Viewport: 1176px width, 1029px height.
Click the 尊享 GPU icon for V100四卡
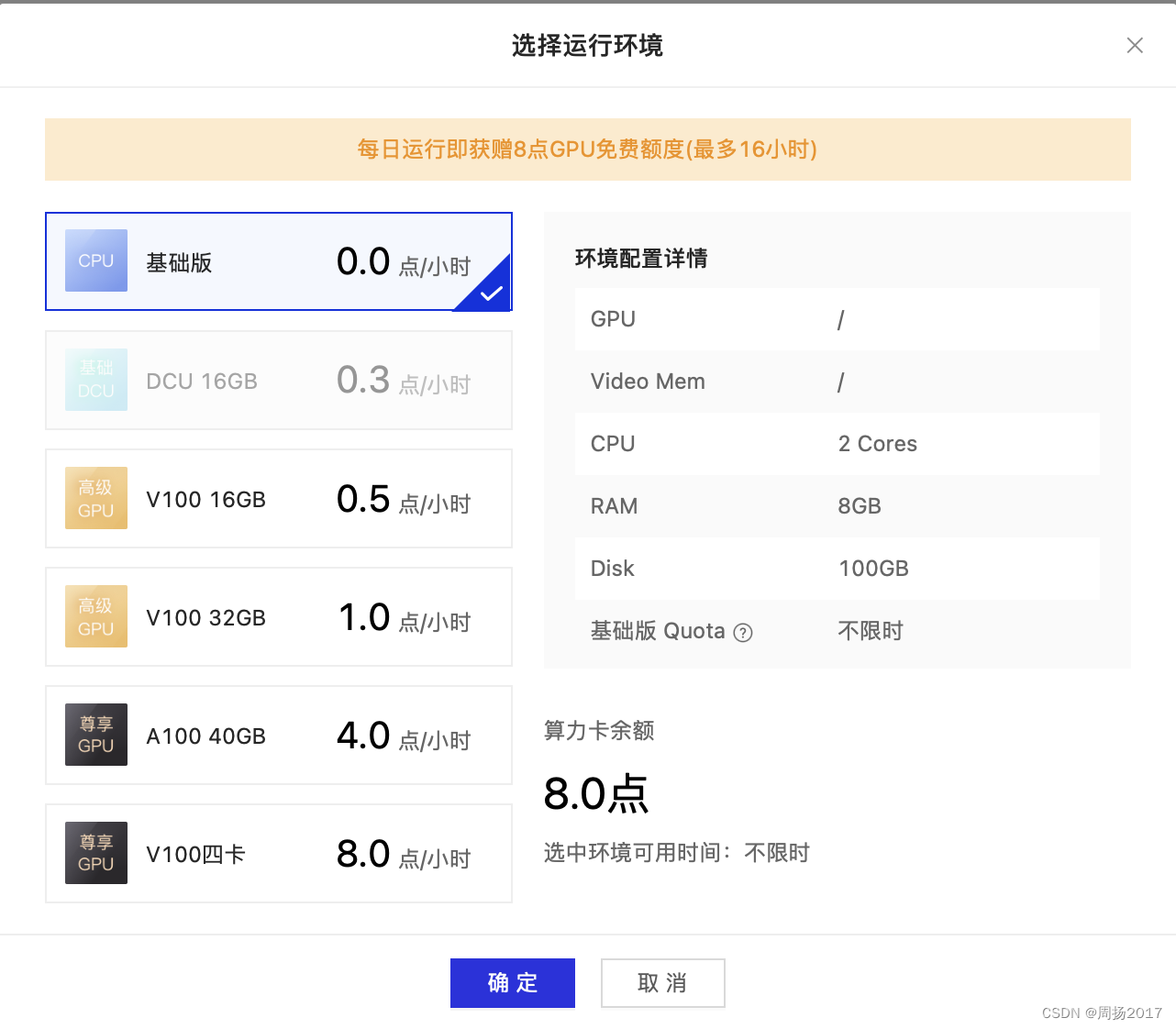[x=96, y=853]
